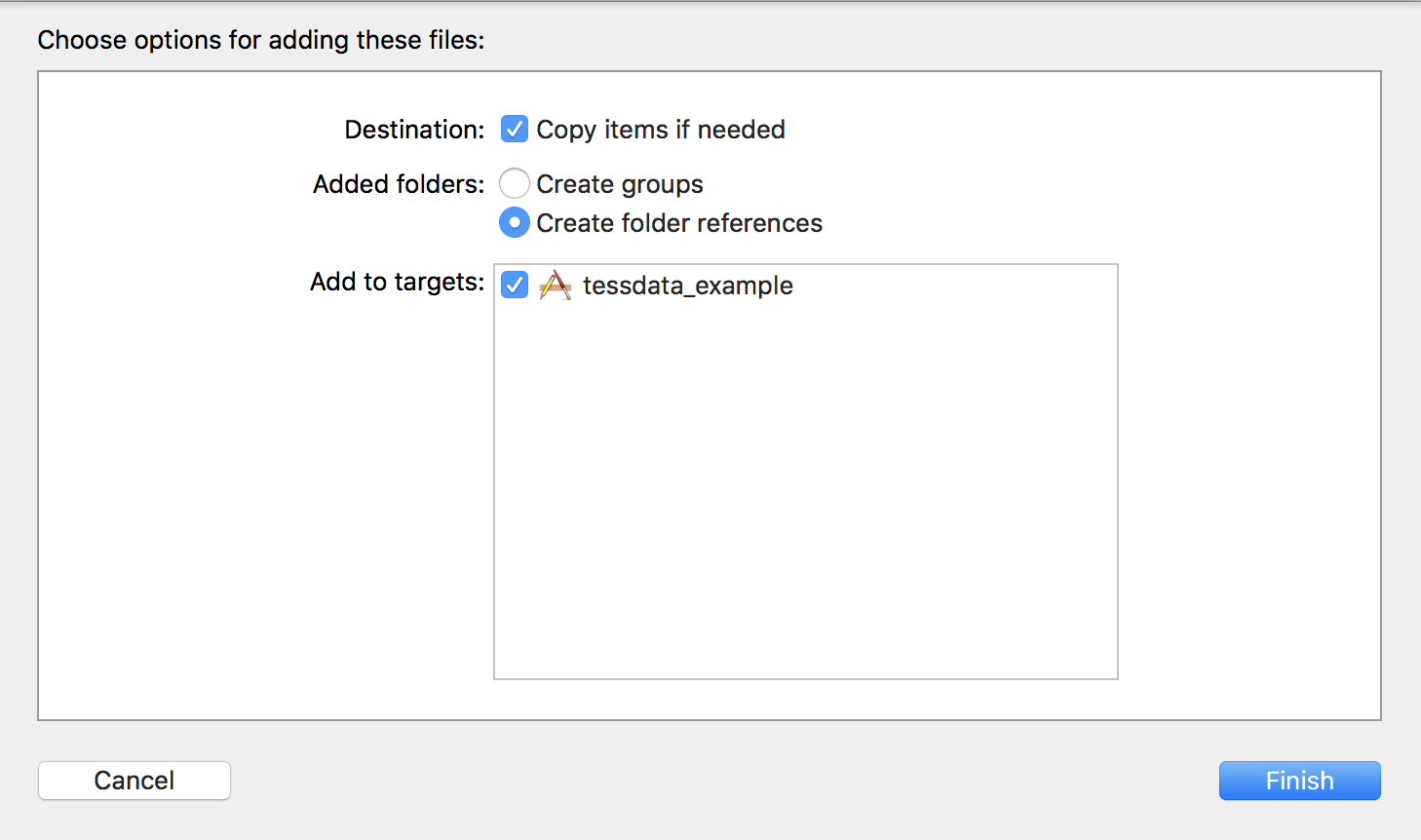Viewport: 1421px width, 840px height.
Task: Click the "Destination:" label
Action: click(414, 130)
